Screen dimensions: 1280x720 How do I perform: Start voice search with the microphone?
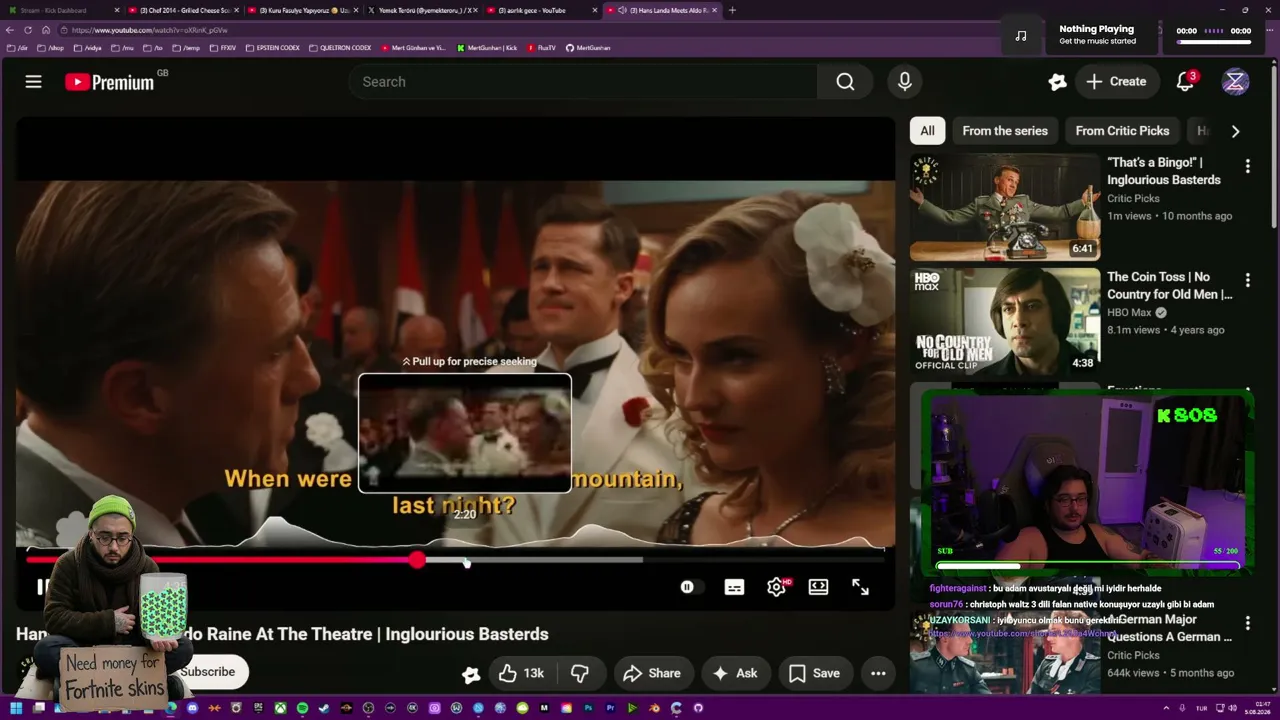tap(904, 82)
